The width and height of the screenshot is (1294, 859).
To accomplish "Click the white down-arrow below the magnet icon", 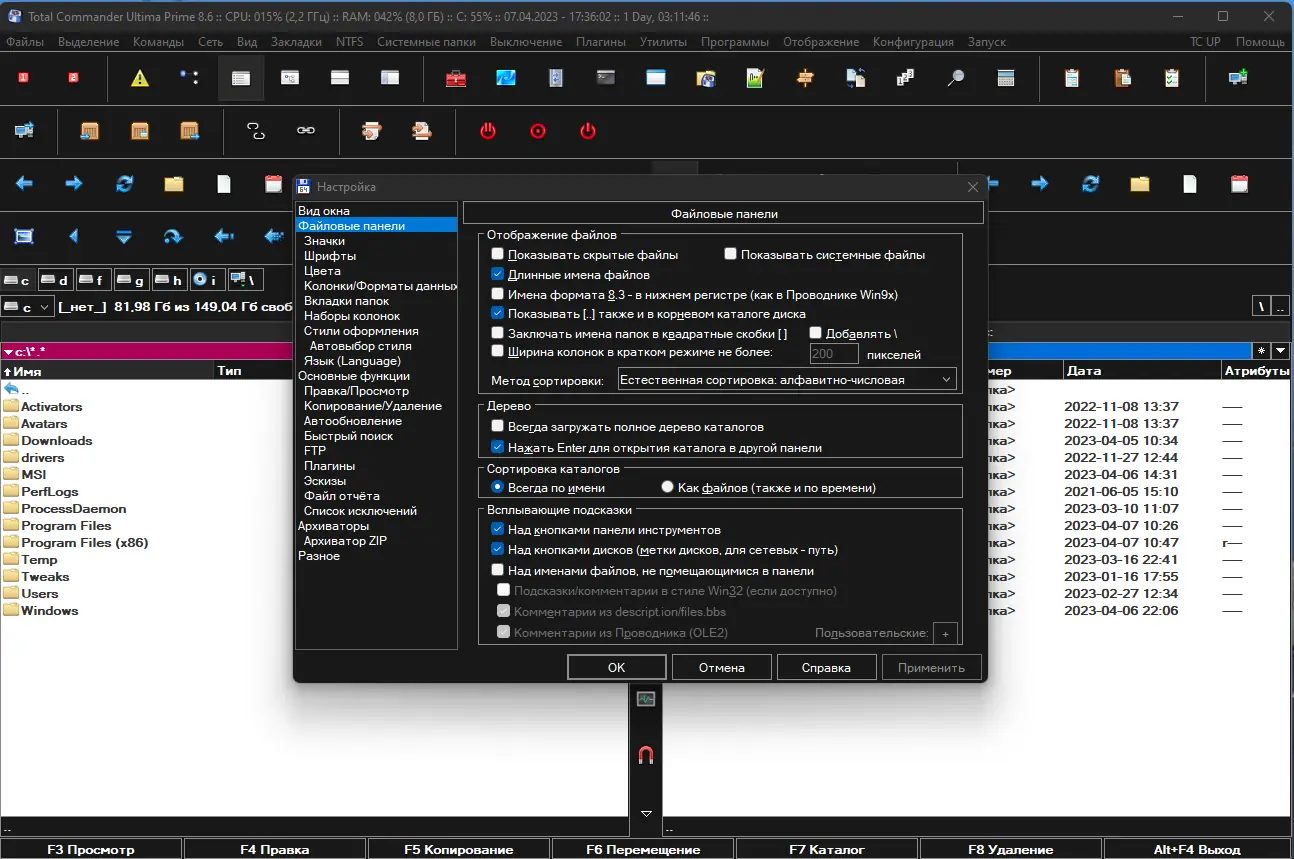I will (x=646, y=814).
